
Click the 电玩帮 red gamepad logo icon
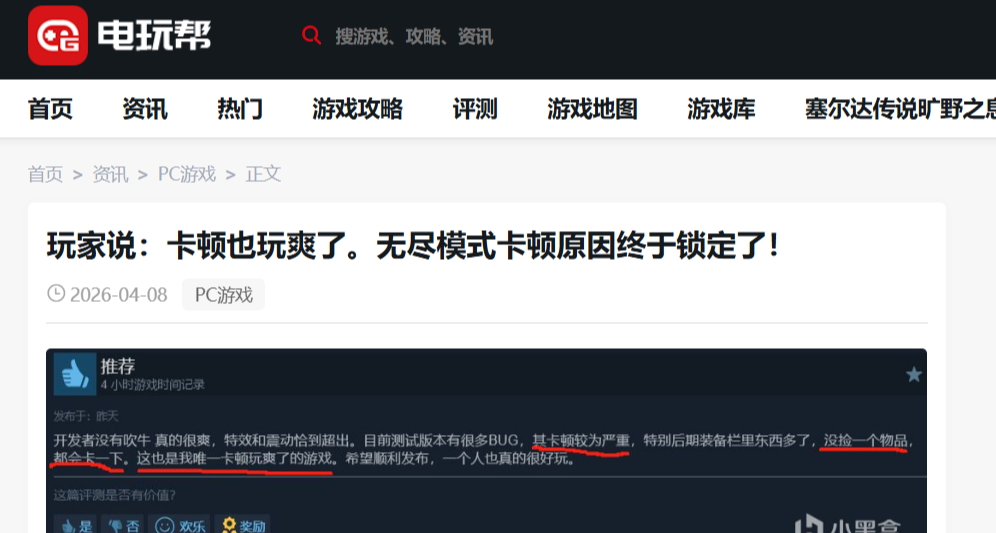(58, 36)
